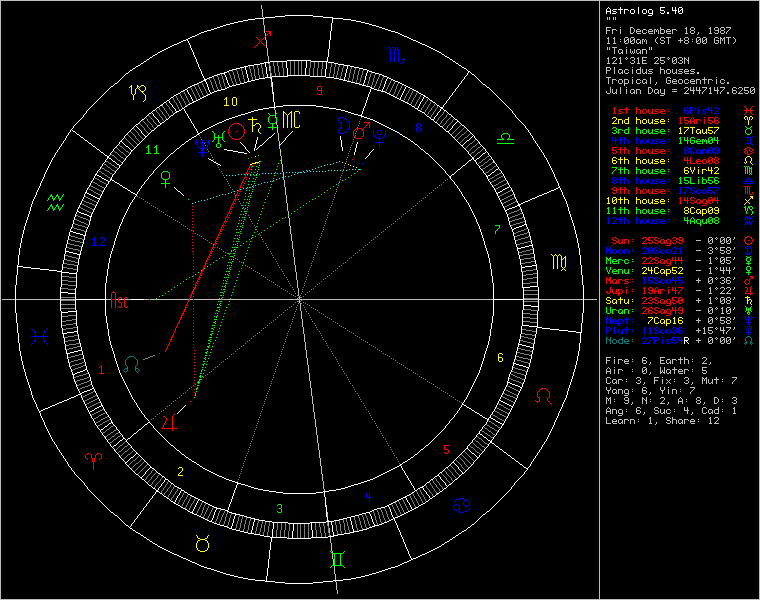Click the green Aquarius waves on the wheel
The image size is (760, 600).
55,205
